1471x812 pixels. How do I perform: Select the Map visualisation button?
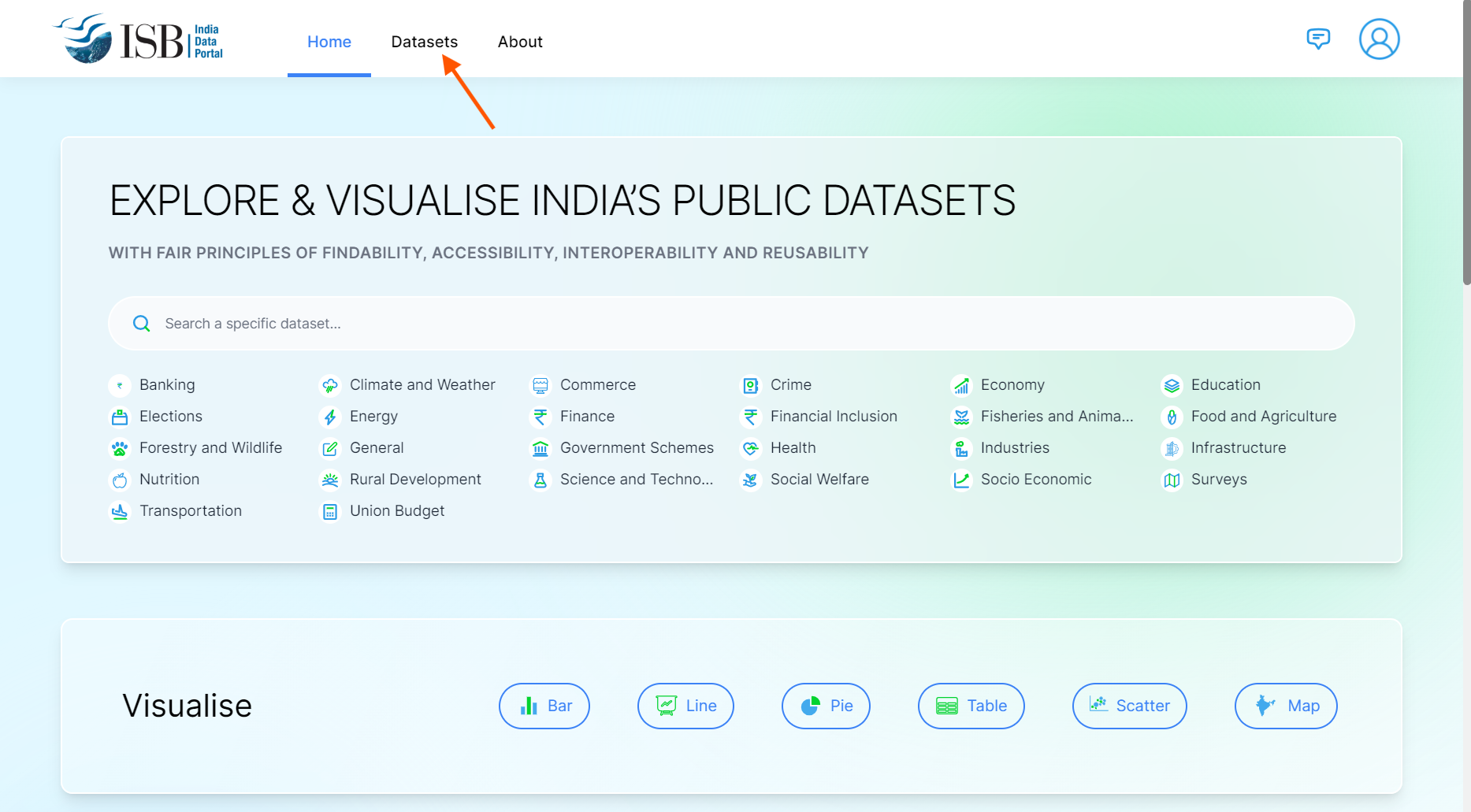1286,706
